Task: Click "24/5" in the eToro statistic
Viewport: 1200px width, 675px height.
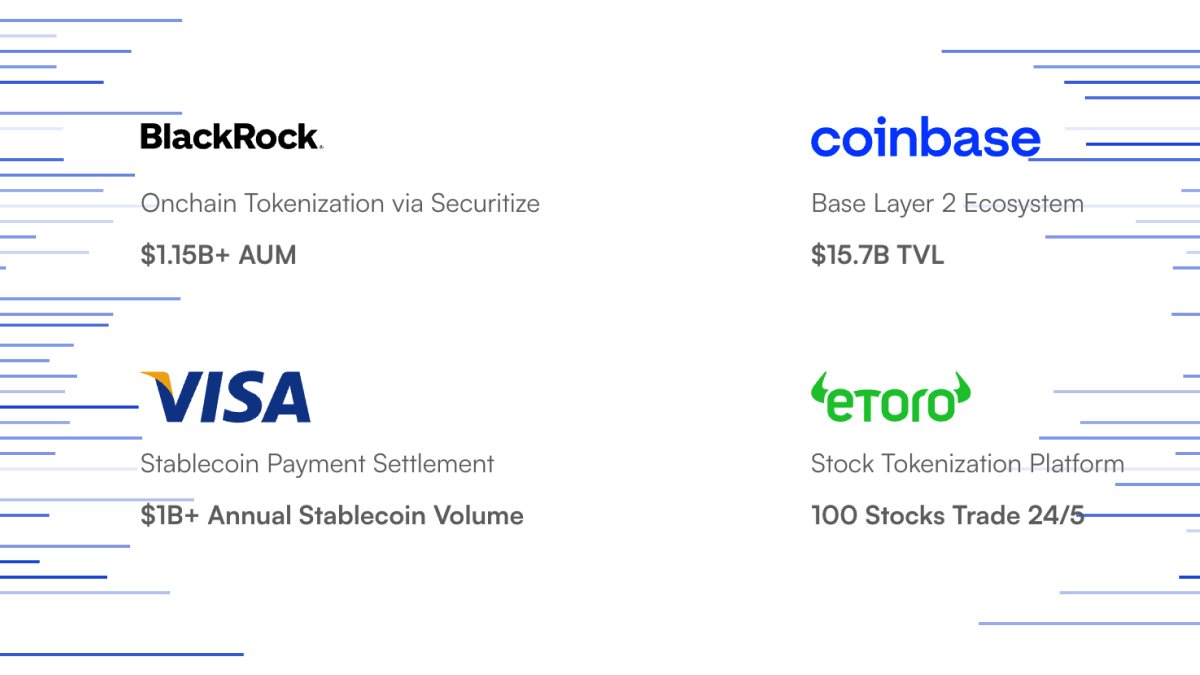Action: pos(1056,516)
